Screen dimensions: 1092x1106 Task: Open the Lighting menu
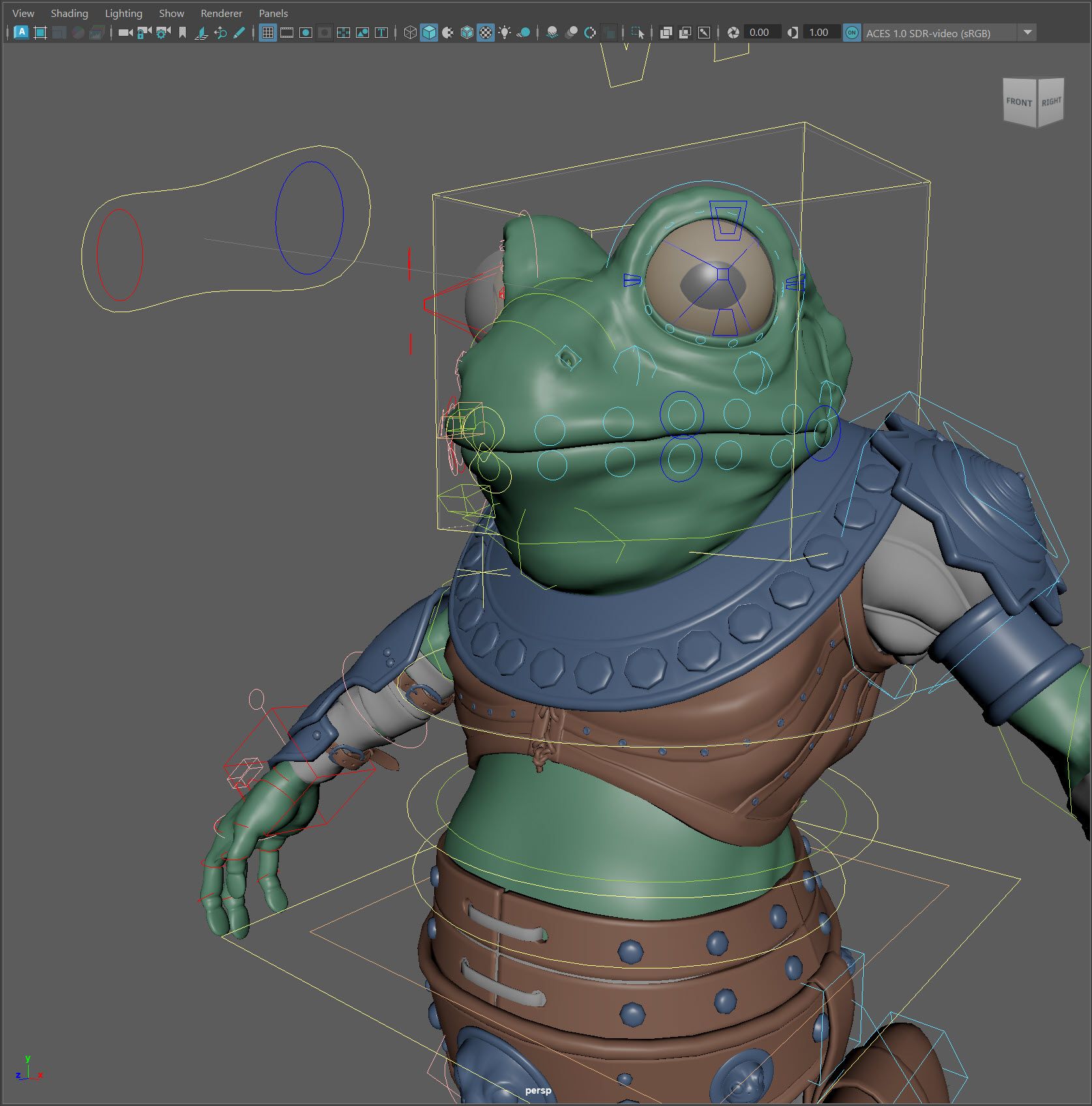pyautogui.click(x=123, y=13)
